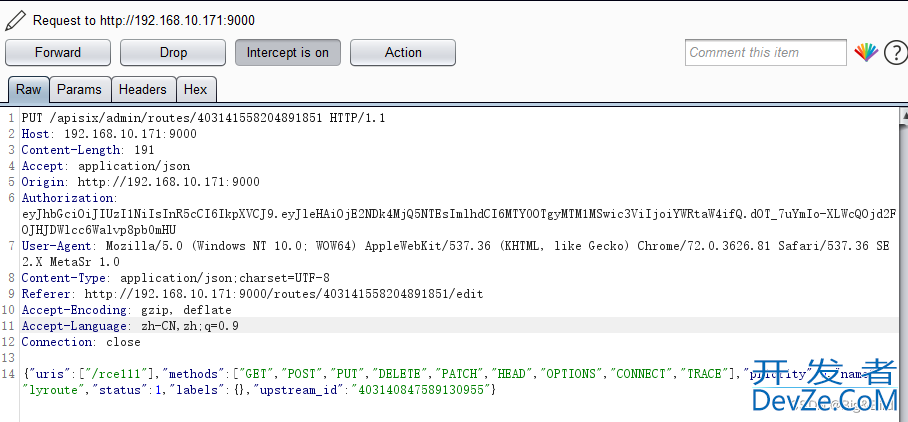Image resolution: width=908 pixels, height=422 pixels.
Task: Click the Accept-Language: zh-CN line
Action: coord(130,326)
